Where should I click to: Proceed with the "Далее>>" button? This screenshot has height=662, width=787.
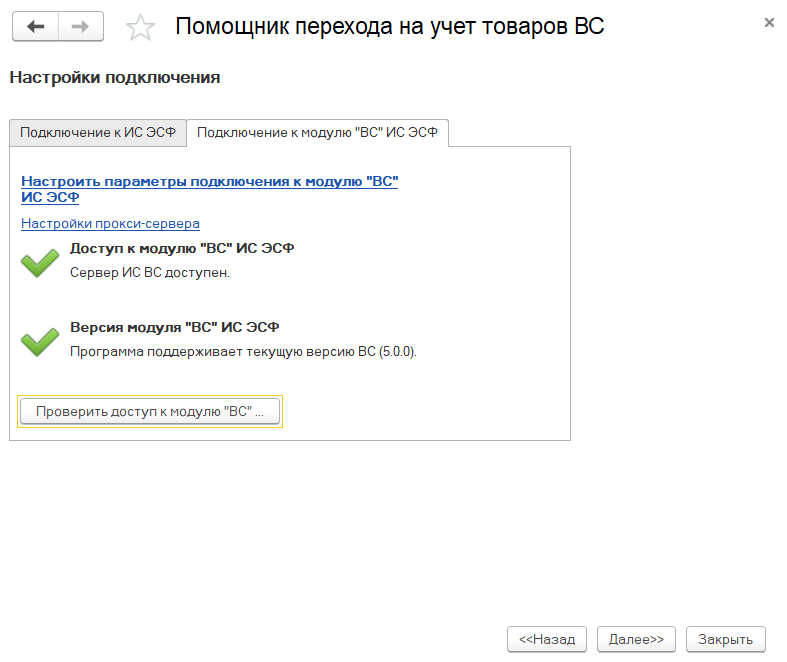pos(636,639)
